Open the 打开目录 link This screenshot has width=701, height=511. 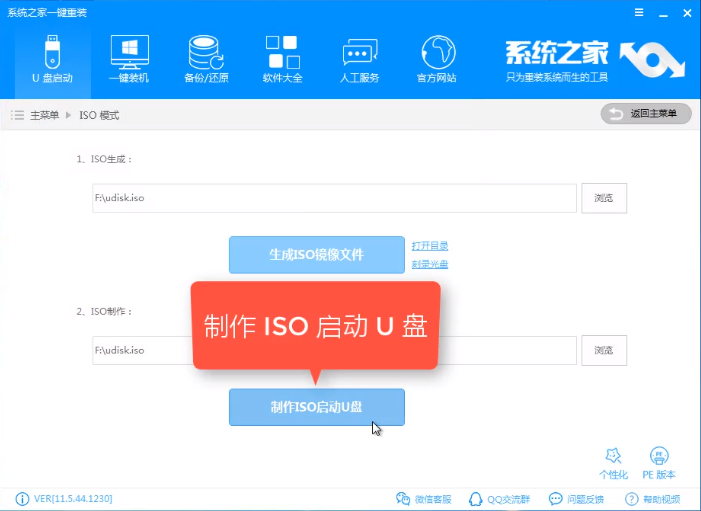(x=429, y=245)
